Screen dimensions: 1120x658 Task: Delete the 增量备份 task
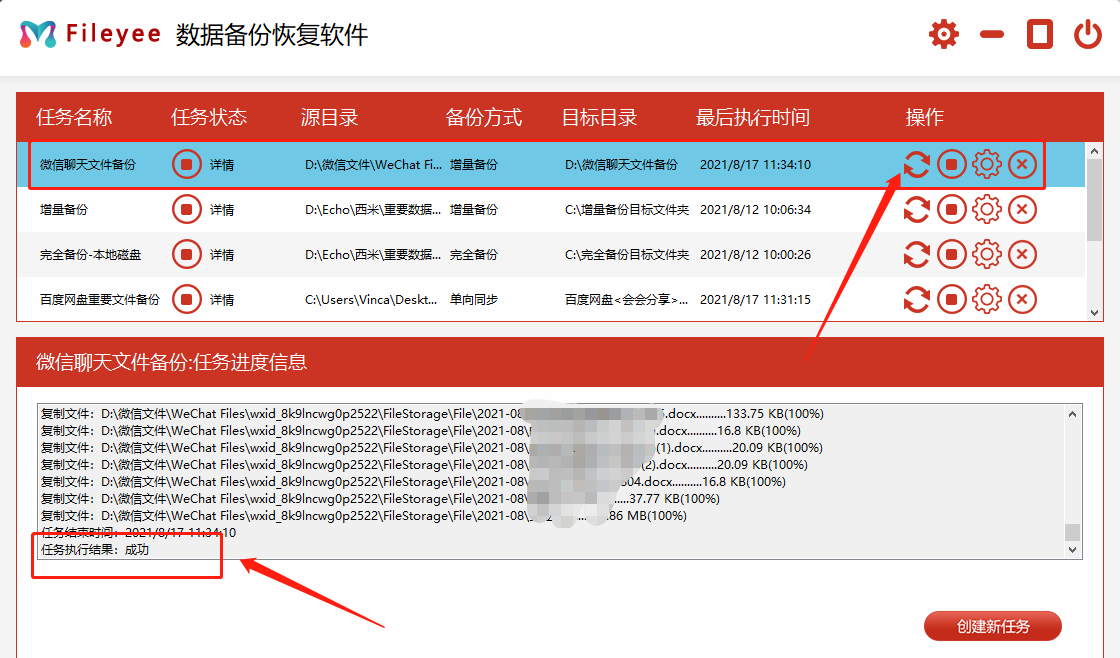pos(1021,209)
